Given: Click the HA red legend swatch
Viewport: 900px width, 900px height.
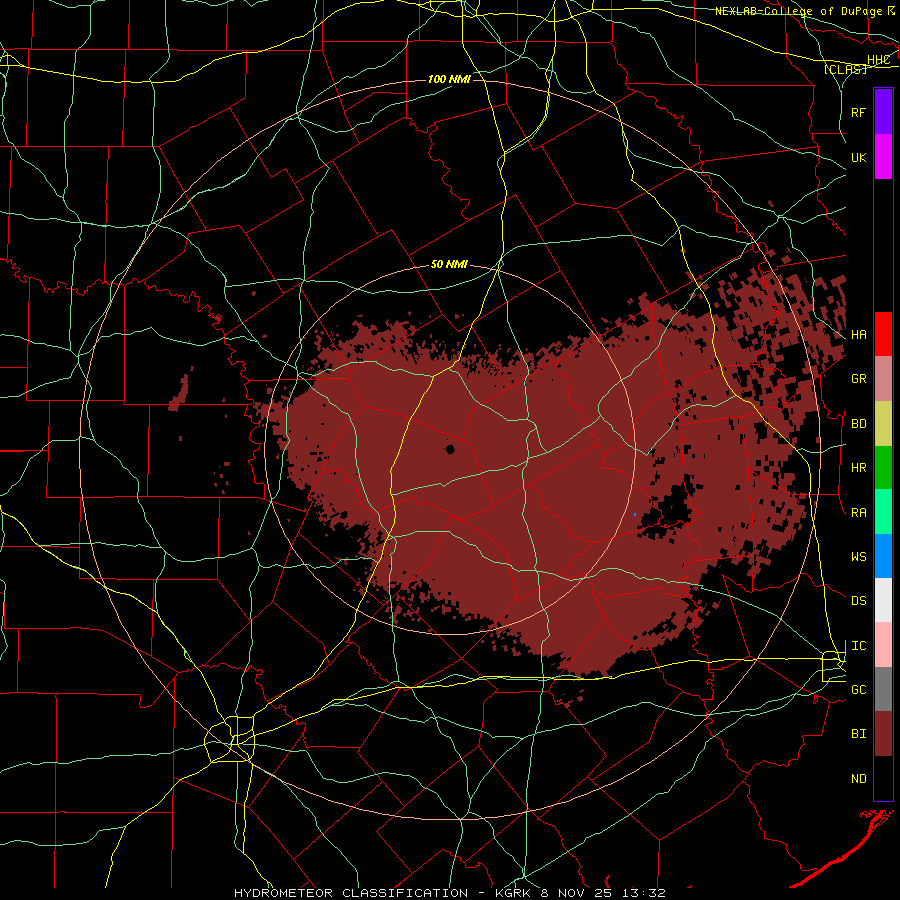Looking at the screenshot, I should click(x=883, y=334).
